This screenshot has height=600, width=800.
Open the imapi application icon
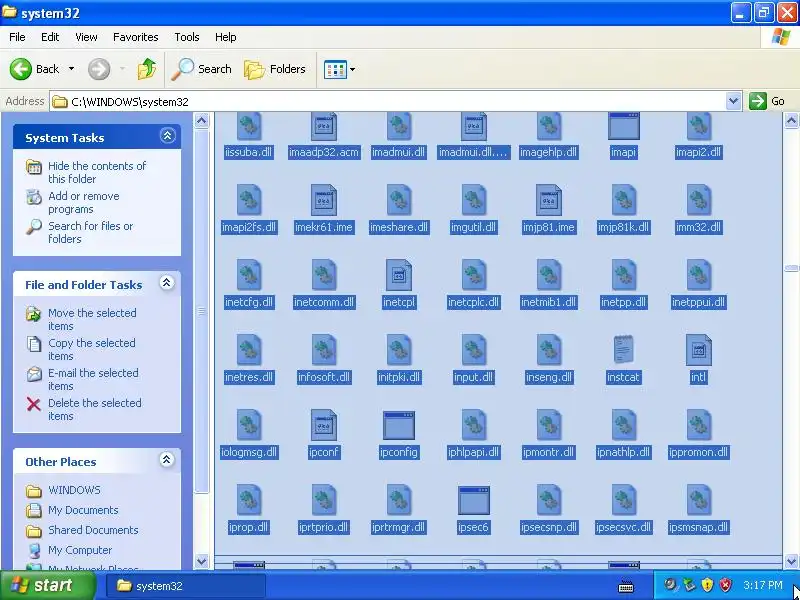(623, 127)
